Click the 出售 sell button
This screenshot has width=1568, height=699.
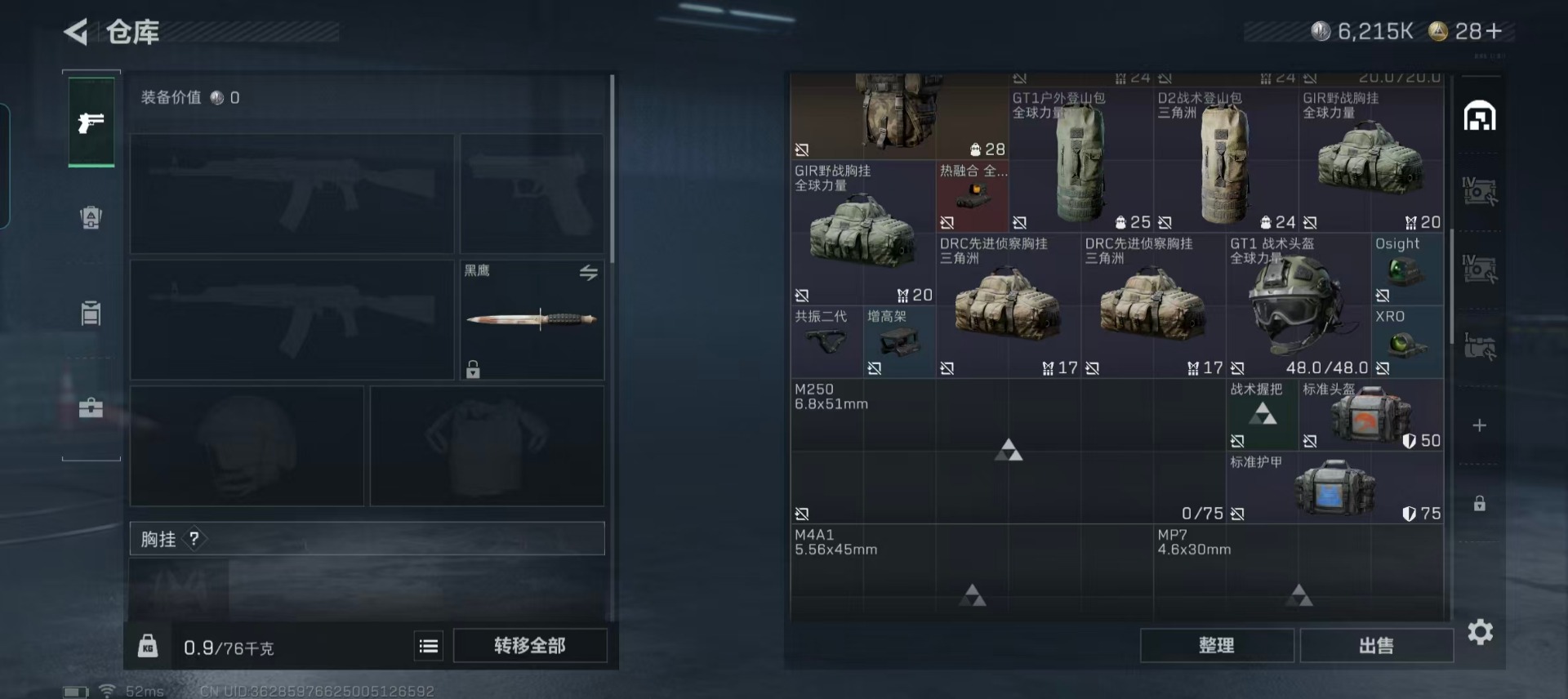tap(1376, 646)
